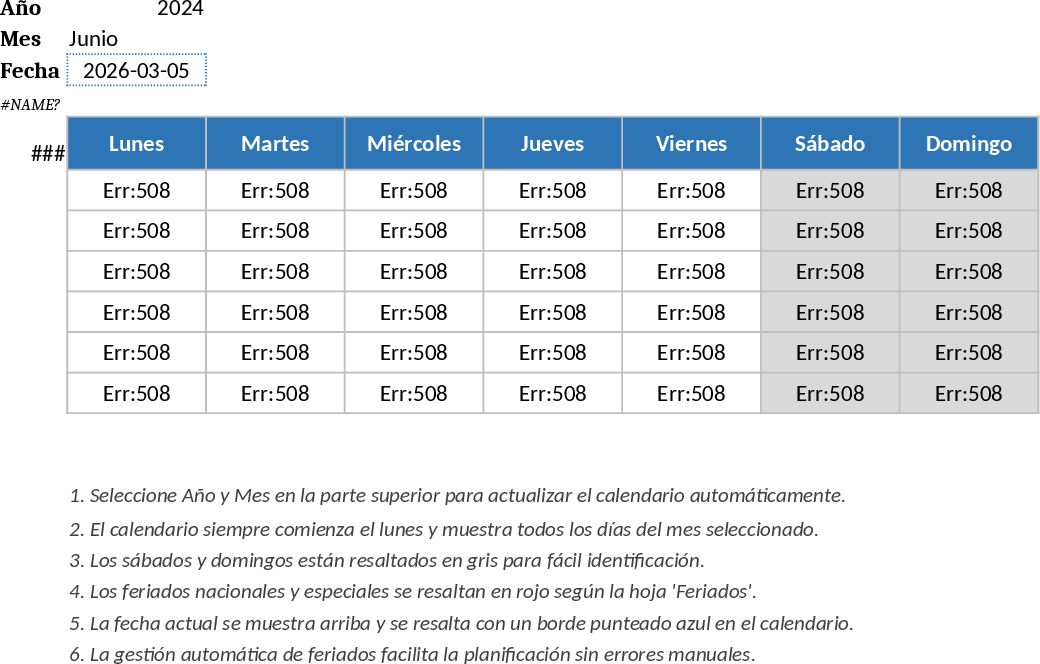Select the Martes column header
This screenshot has height=664, width=1040.
click(275, 143)
